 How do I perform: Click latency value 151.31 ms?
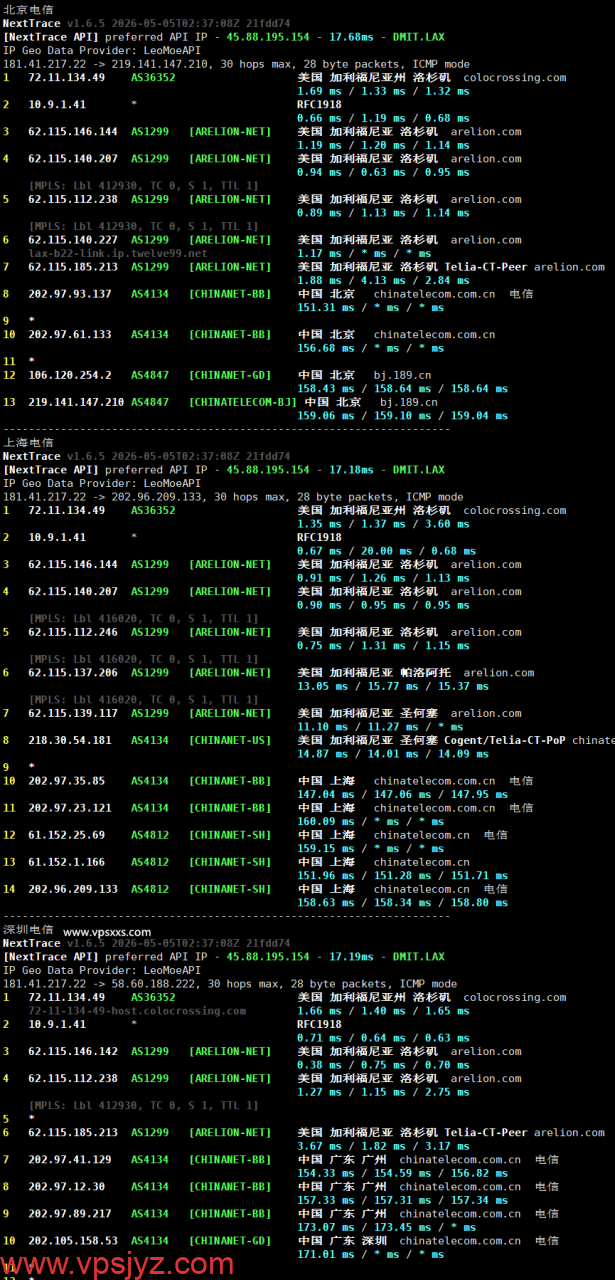(x=326, y=307)
